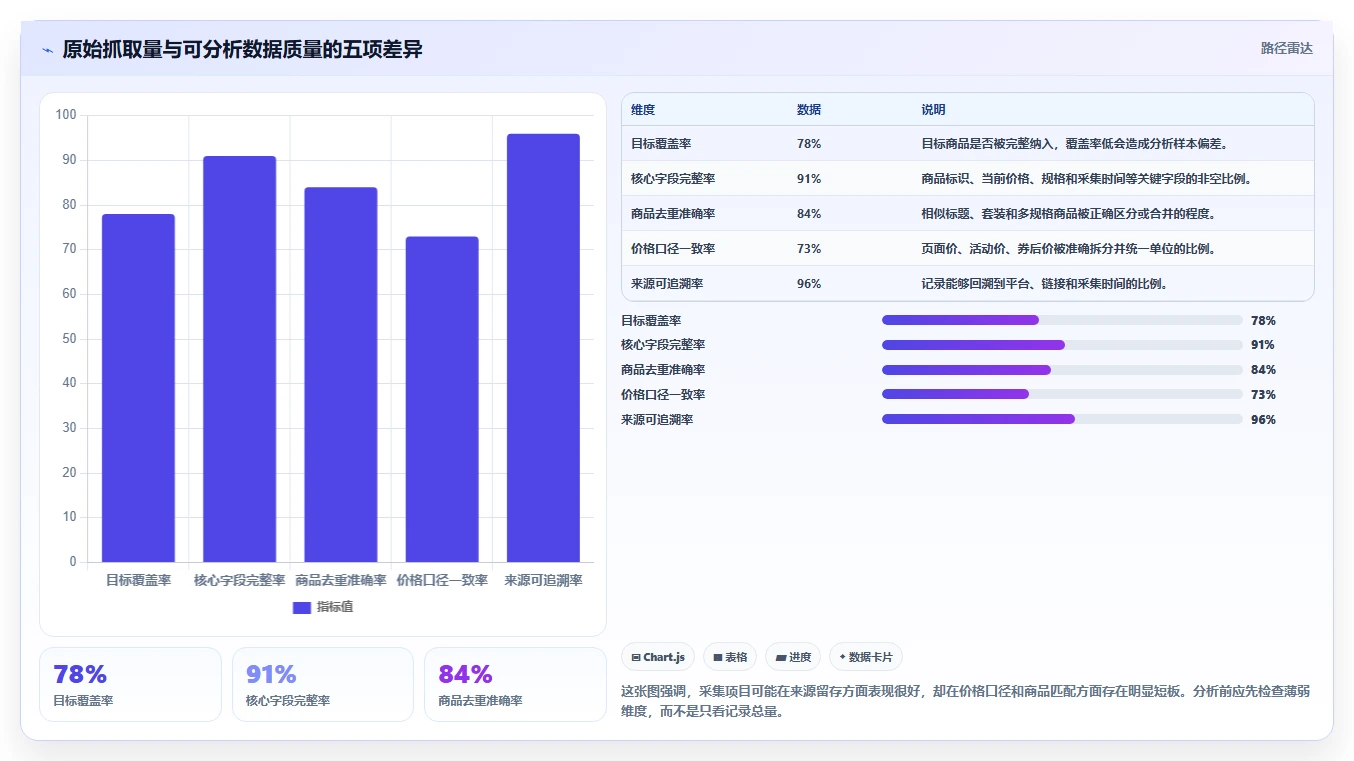Screen dimensions: 1354x761
Task: Click the 核心字段完整率 x-axis label under the chart
Action: tap(239, 580)
